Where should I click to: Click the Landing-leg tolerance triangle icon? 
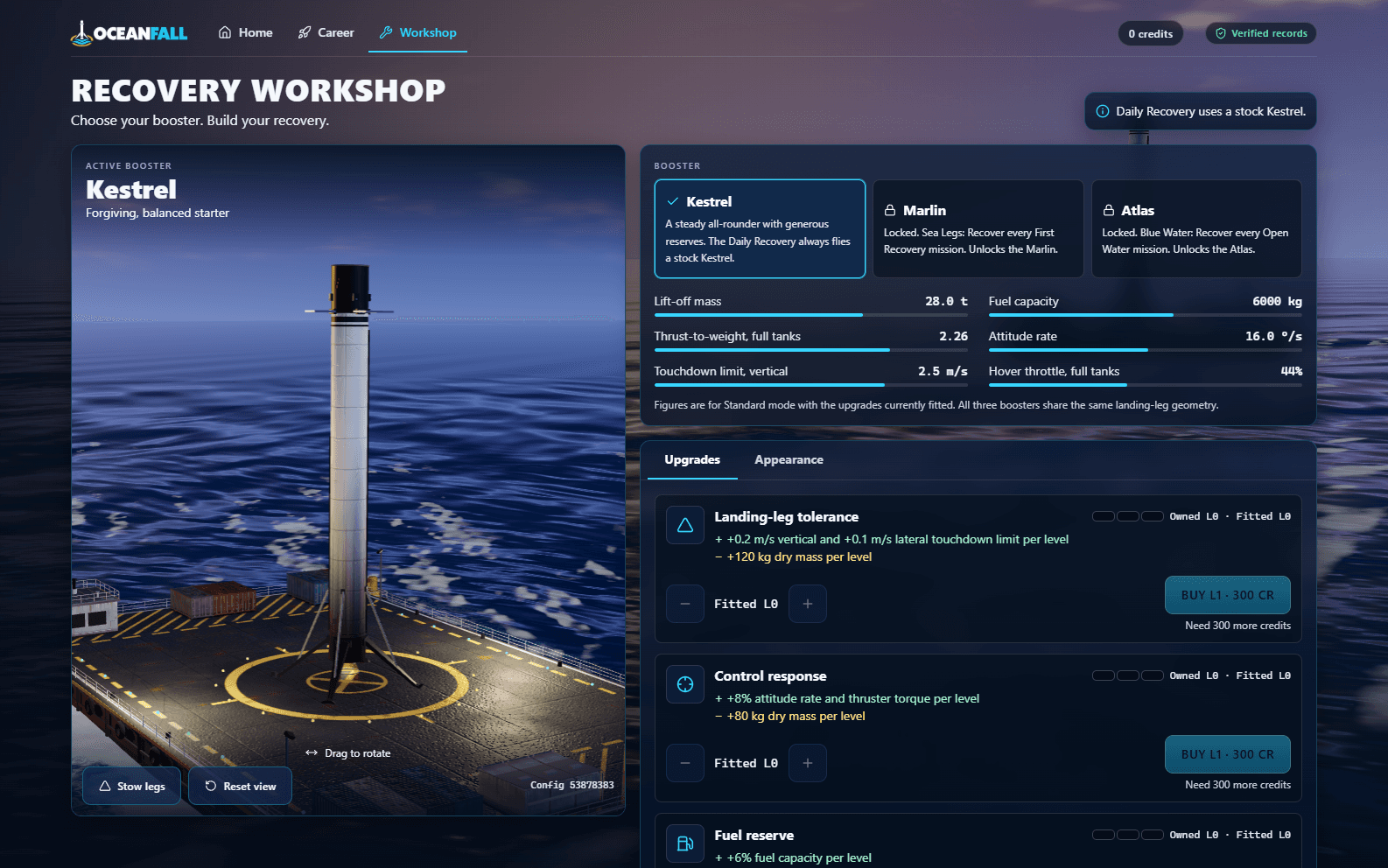point(685,525)
